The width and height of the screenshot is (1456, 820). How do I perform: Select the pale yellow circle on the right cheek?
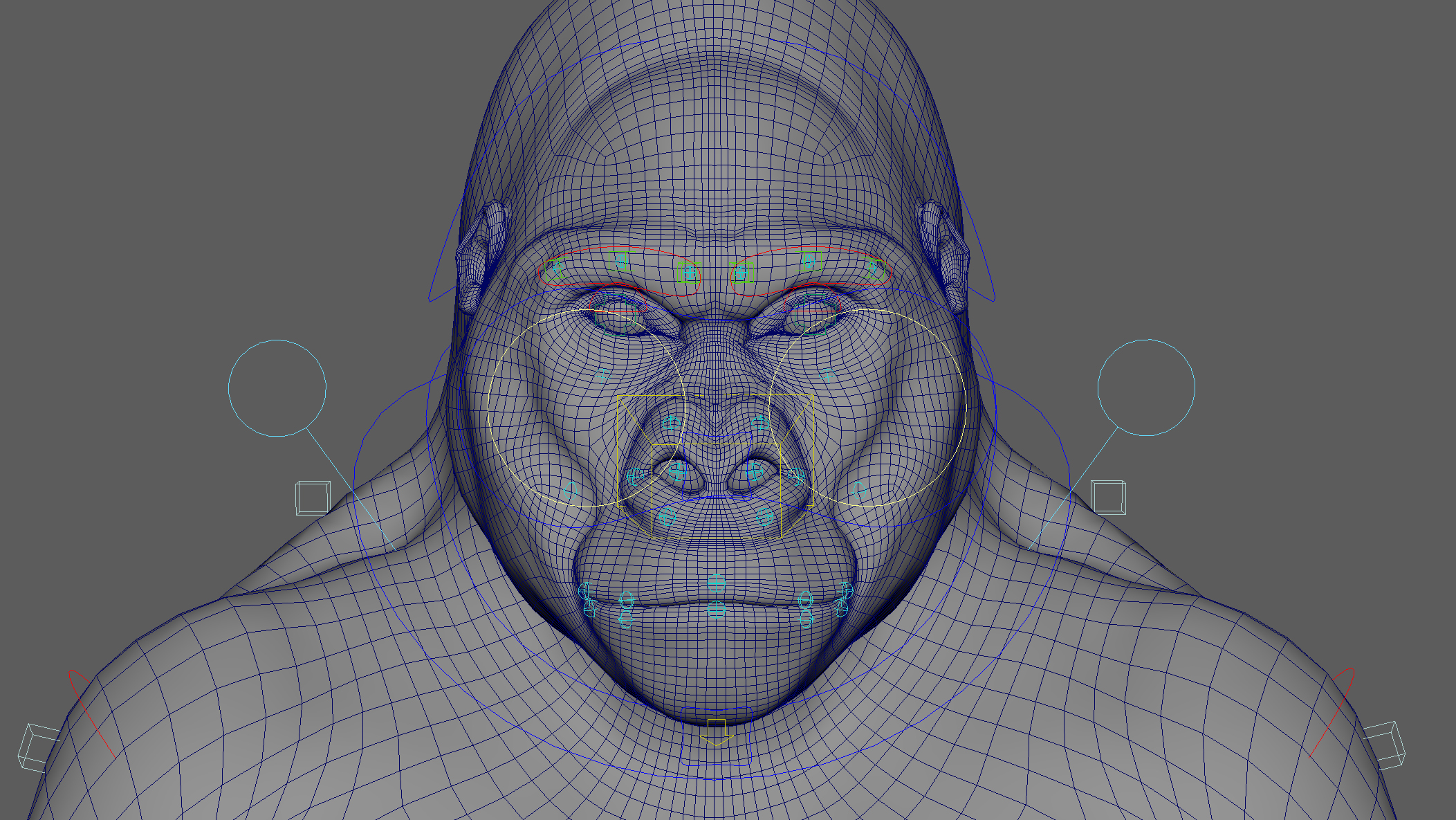[x=867, y=408]
